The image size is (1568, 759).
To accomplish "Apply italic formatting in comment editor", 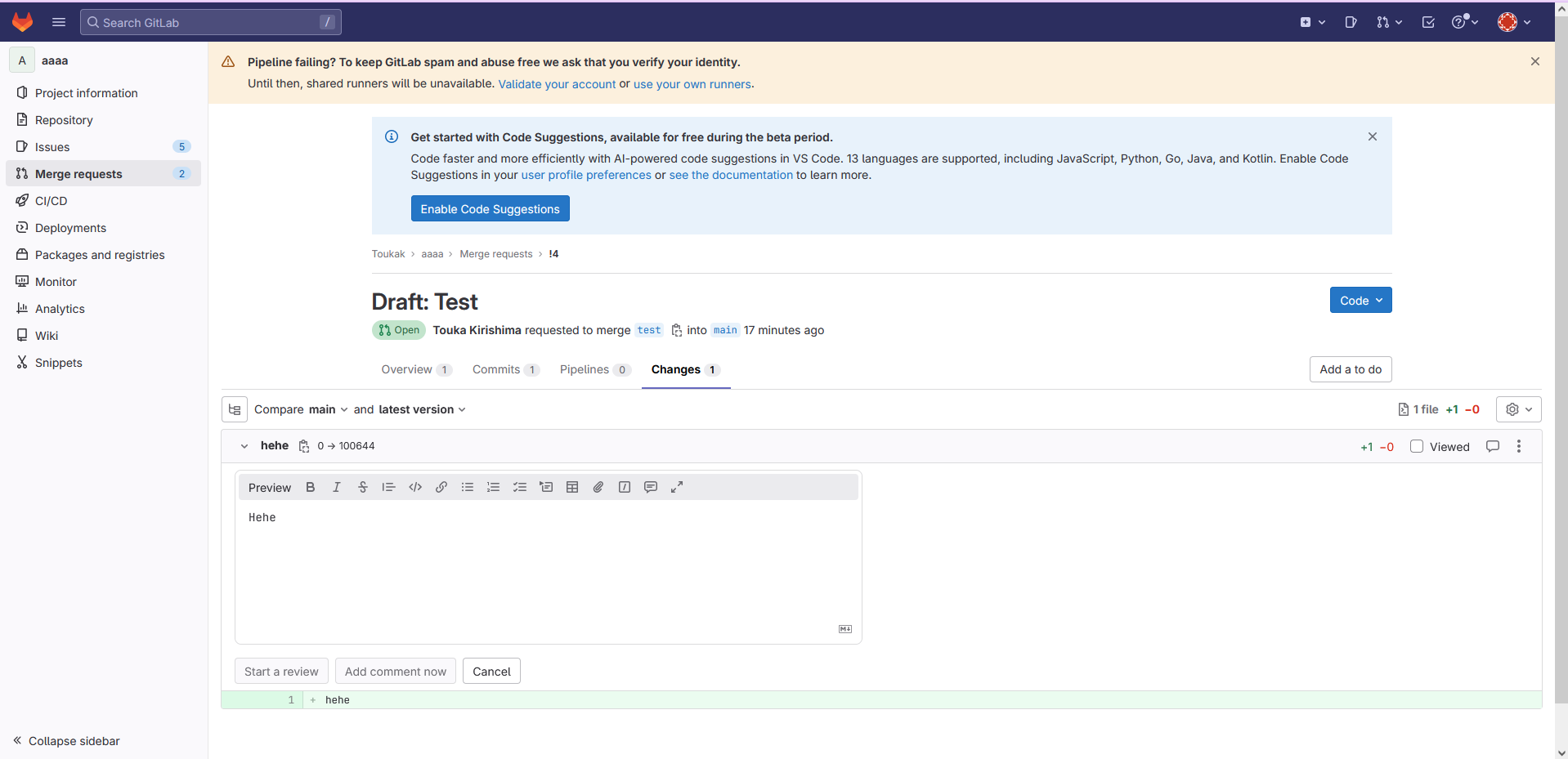I will 336,488.
